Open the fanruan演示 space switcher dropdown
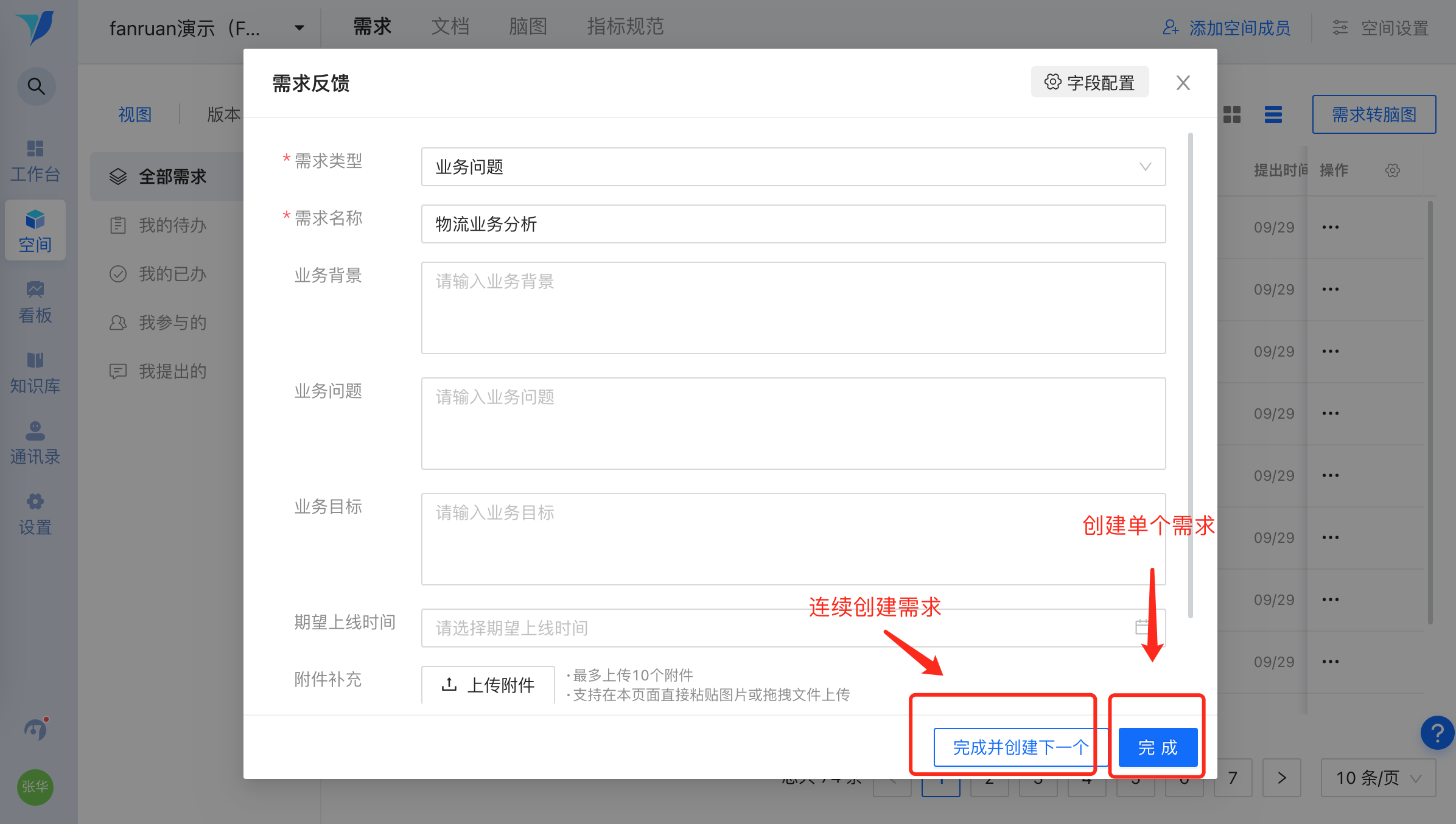1456x824 pixels. coord(207,28)
